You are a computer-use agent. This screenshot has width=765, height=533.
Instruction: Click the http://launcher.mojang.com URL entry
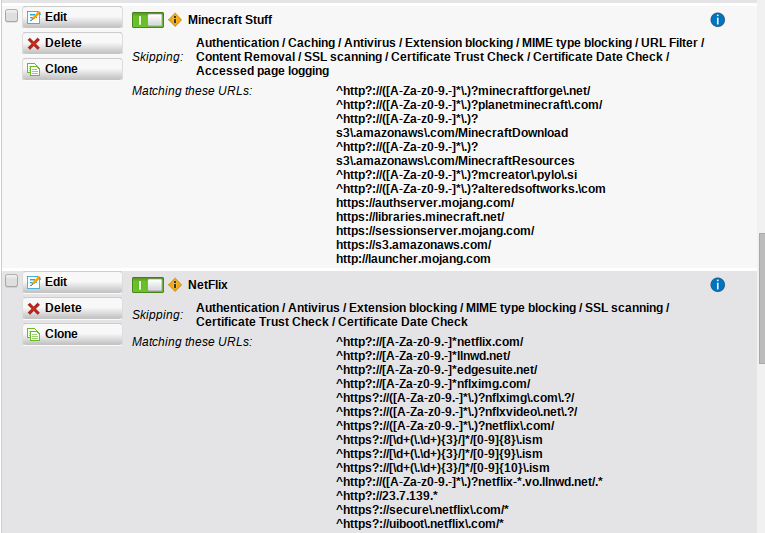click(x=413, y=258)
